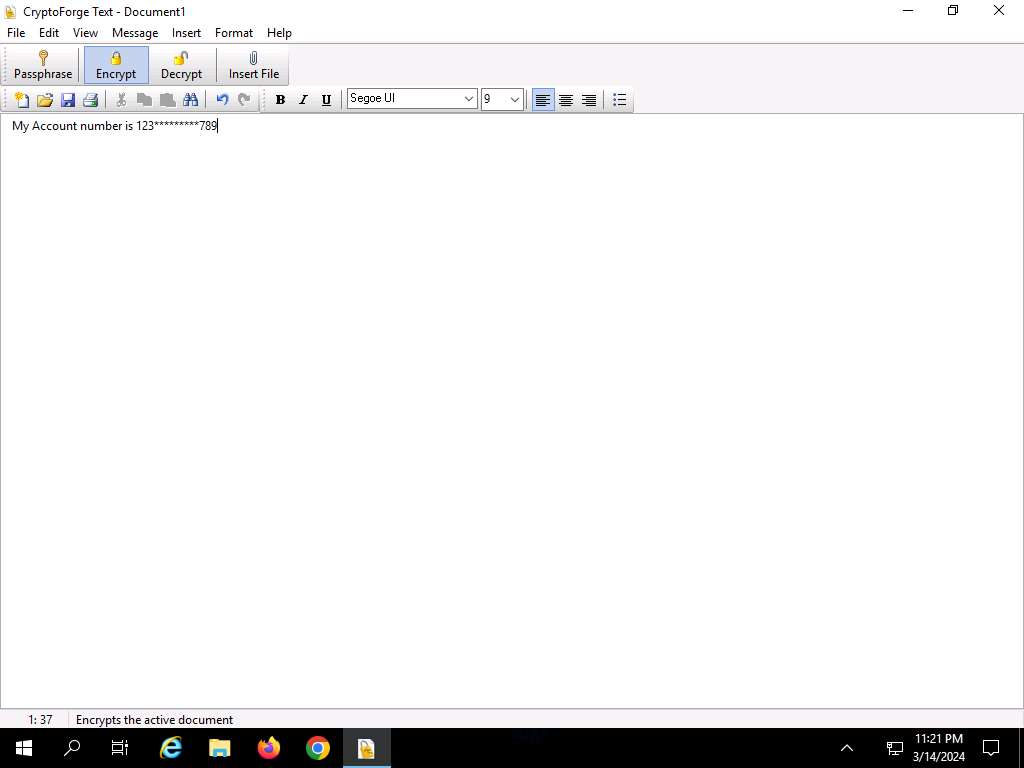Toggle bold formatting
This screenshot has width=1024, height=768.
pyautogui.click(x=280, y=100)
